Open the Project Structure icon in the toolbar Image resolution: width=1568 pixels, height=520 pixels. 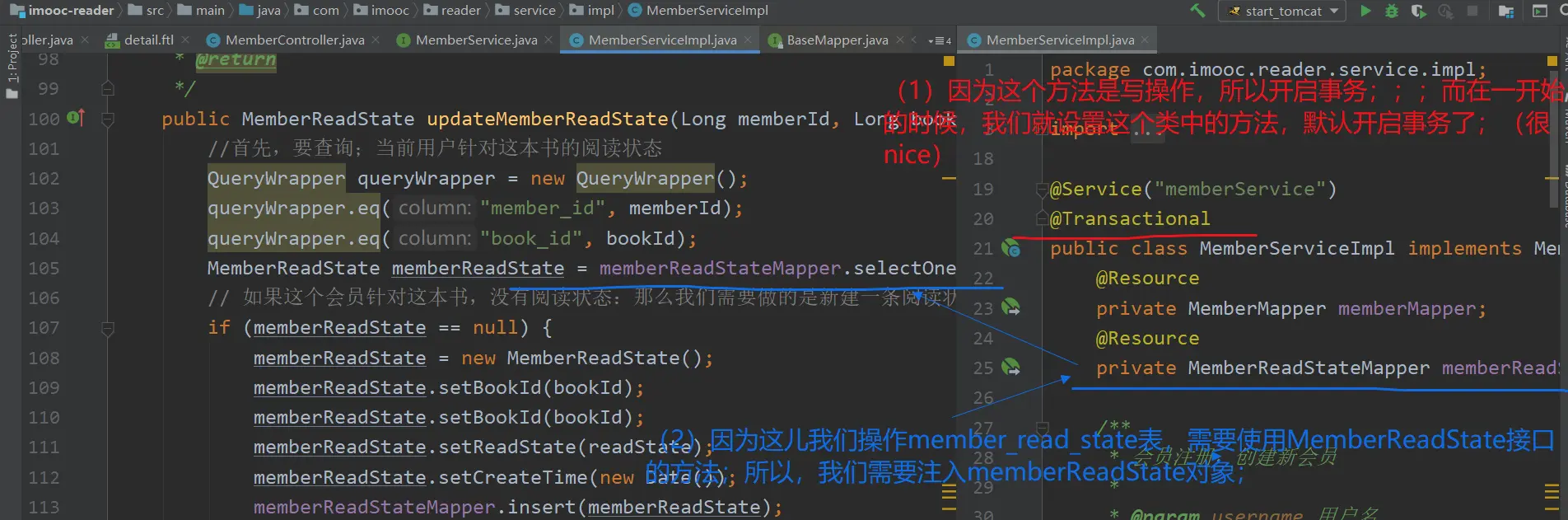(x=1506, y=11)
